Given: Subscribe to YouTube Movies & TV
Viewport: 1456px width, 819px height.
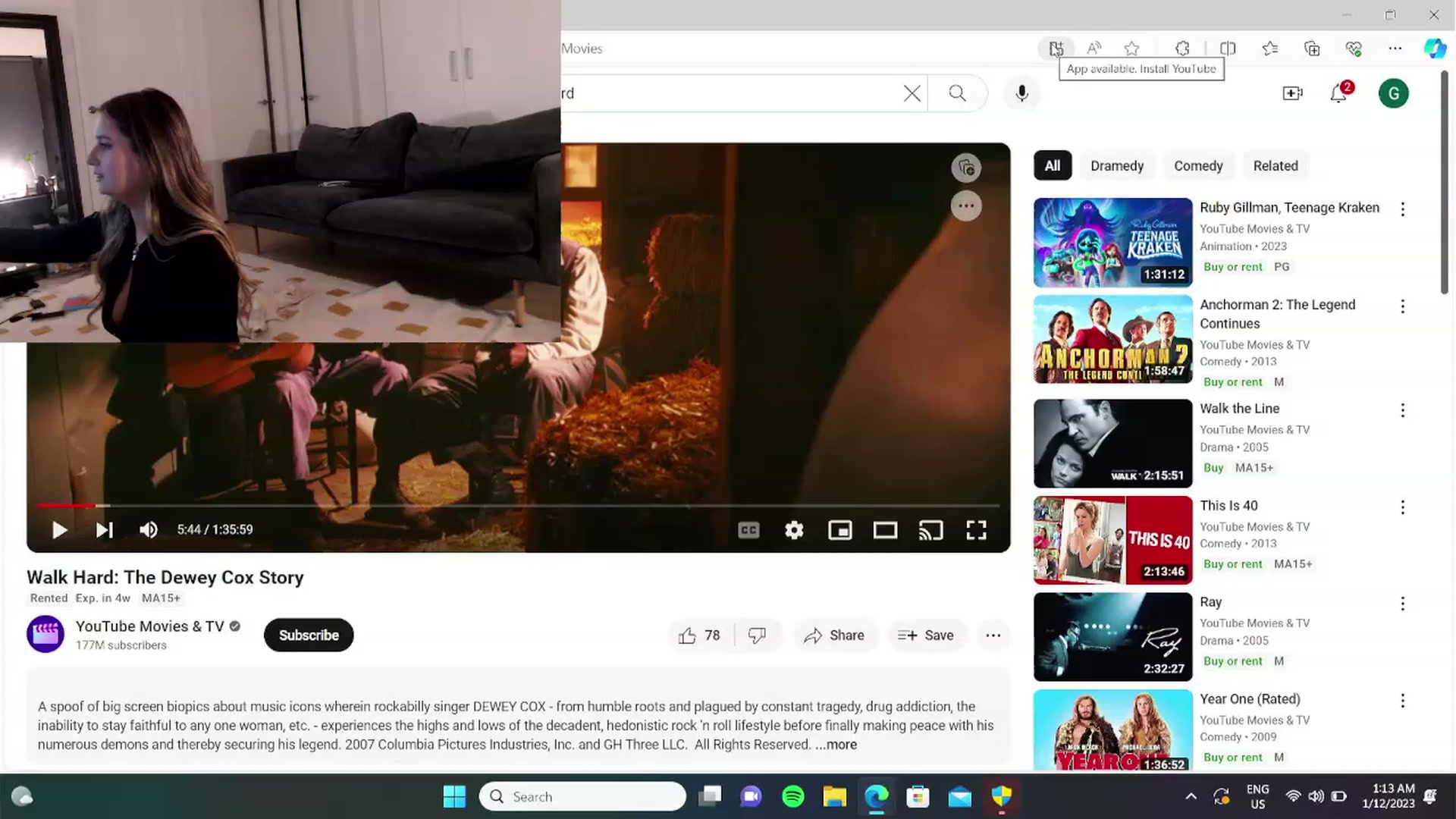Looking at the screenshot, I should click(x=309, y=635).
